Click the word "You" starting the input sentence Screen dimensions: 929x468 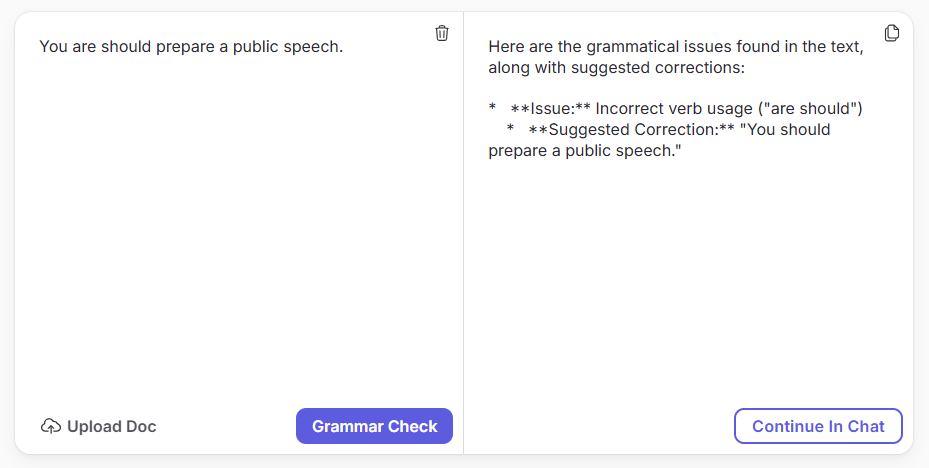(x=53, y=46)
